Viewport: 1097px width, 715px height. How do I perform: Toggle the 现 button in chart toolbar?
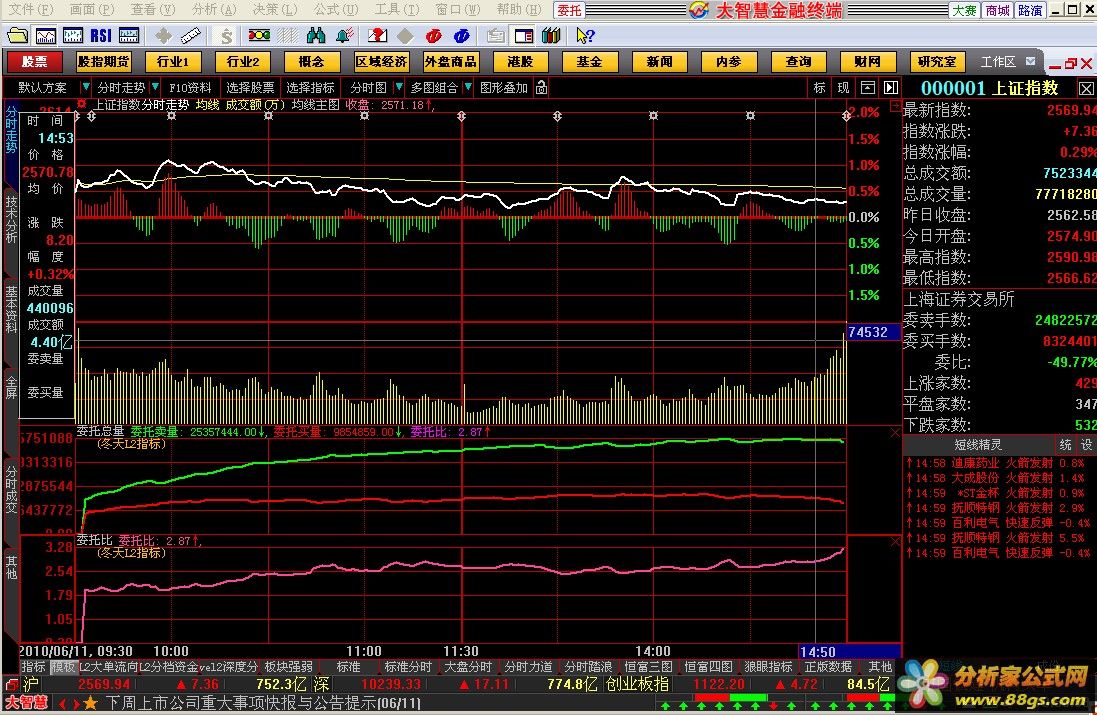(x=843, y=87)
